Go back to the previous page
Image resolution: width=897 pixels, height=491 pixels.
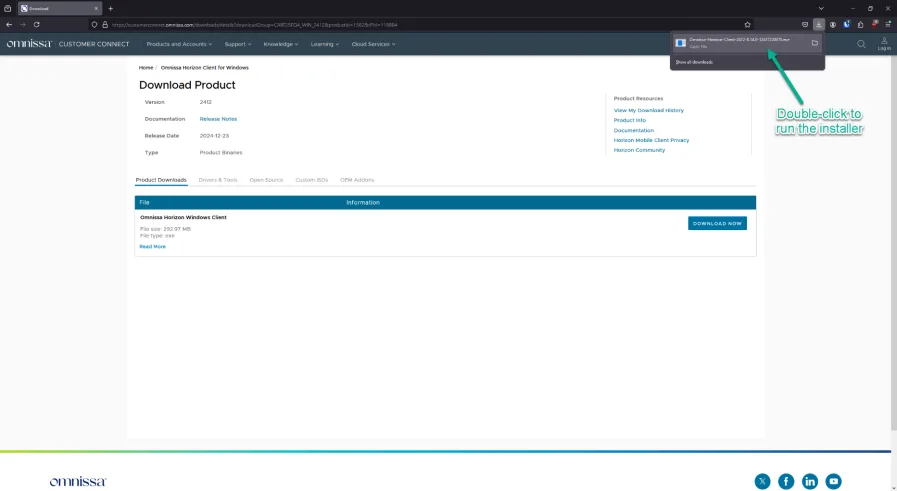coord(9,25)
